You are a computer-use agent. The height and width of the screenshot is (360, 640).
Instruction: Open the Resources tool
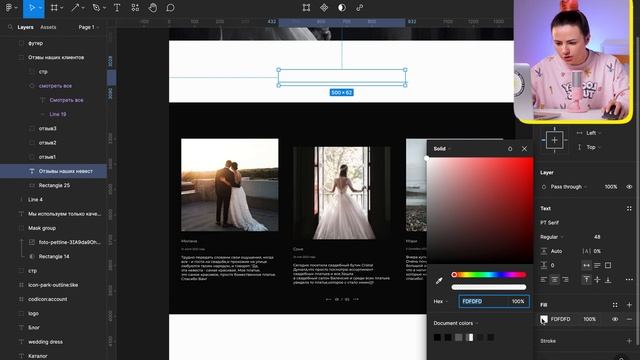pos(135,8)
